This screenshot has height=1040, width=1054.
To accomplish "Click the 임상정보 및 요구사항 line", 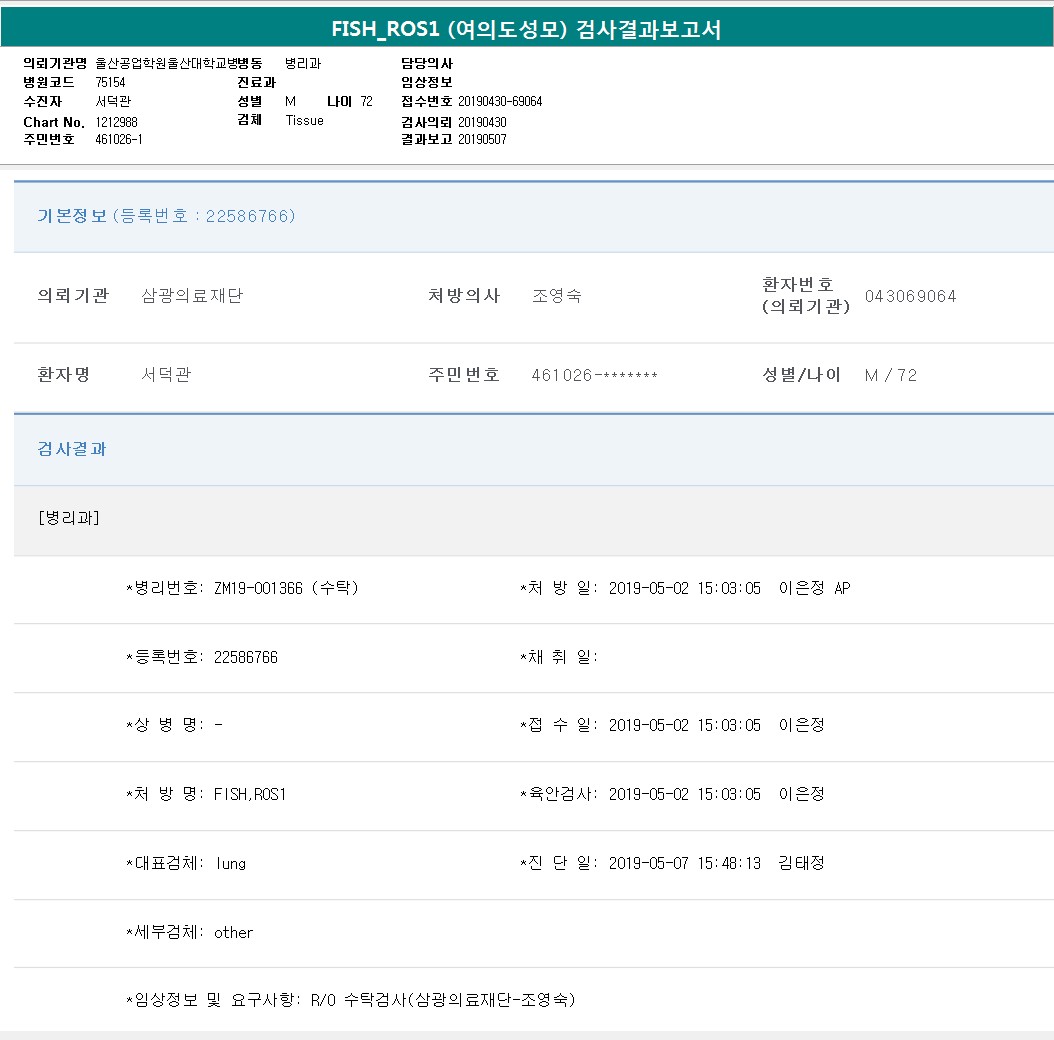I will tap(350, 999).
